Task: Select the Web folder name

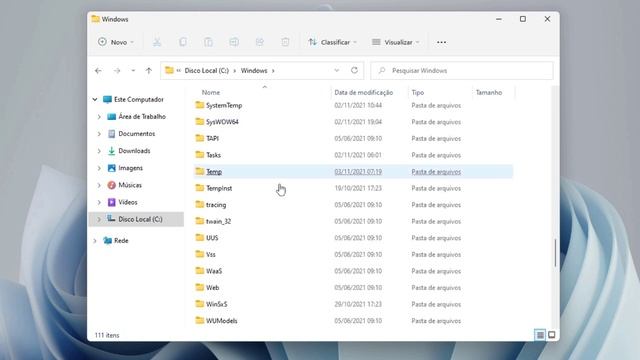Action: point(213,287)
